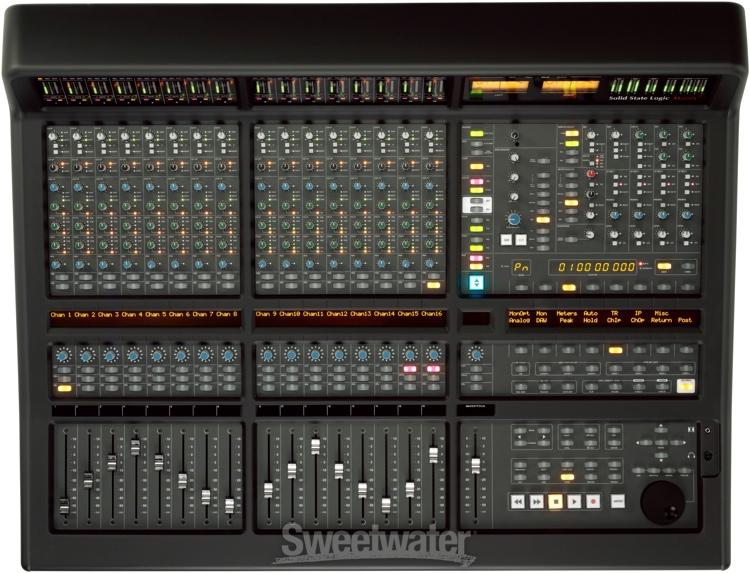Image resolution: width=750 pixels, height=573 pixels.
Task: Grab the Chan 14 fader cap
Action: [386, 505]
